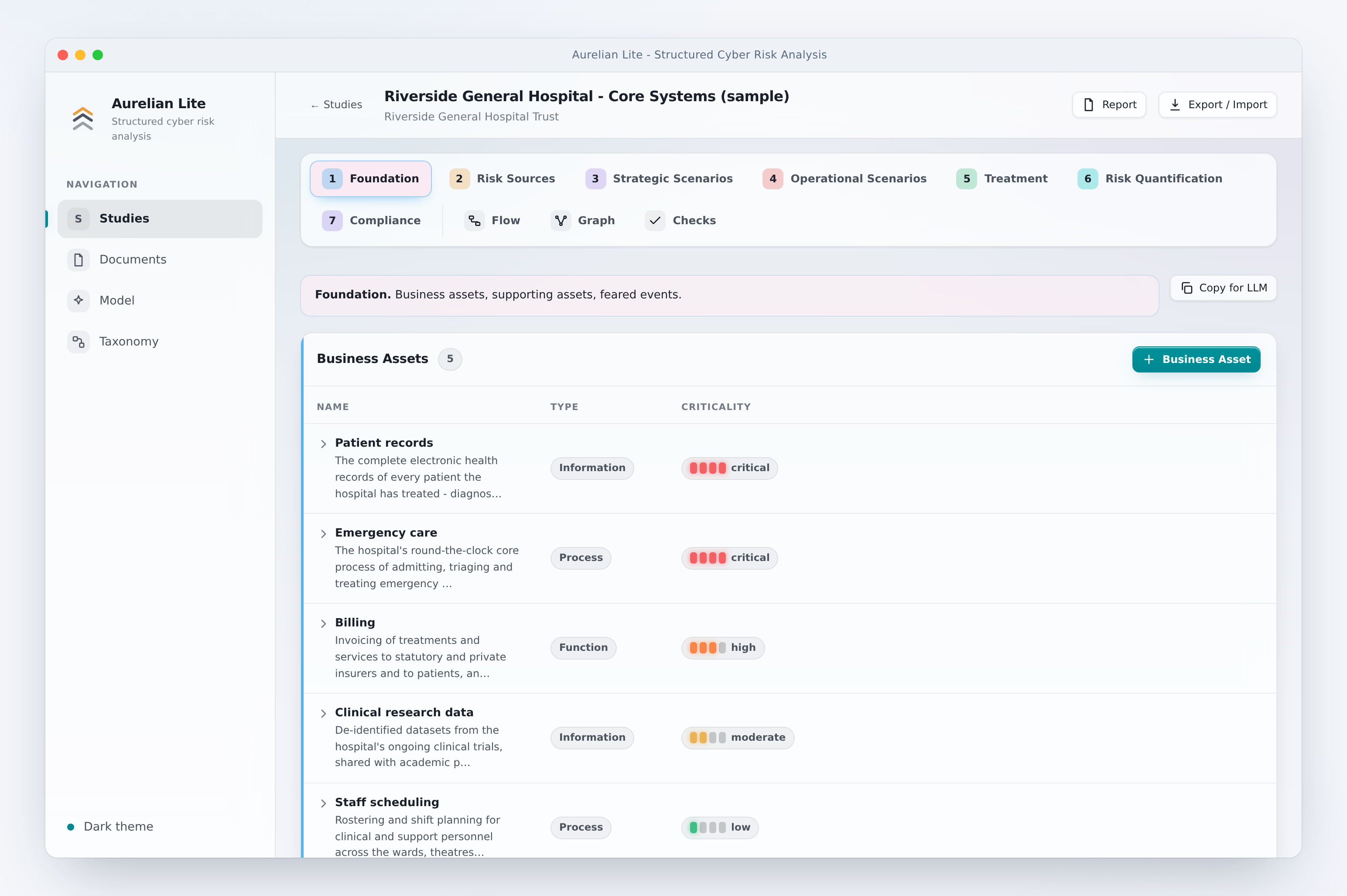Screen dimensions: 1347x896
Task: Expand the Clinical research data row
Action: tap(323, 713)
